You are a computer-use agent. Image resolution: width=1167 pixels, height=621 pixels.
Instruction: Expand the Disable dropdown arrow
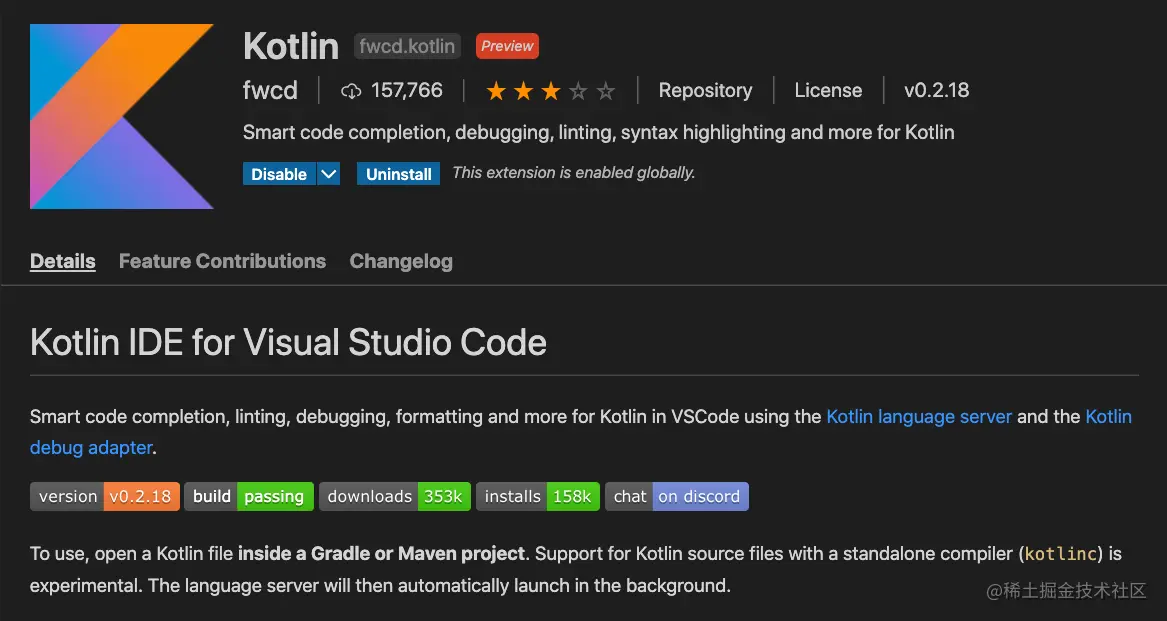tap(329, 174)
